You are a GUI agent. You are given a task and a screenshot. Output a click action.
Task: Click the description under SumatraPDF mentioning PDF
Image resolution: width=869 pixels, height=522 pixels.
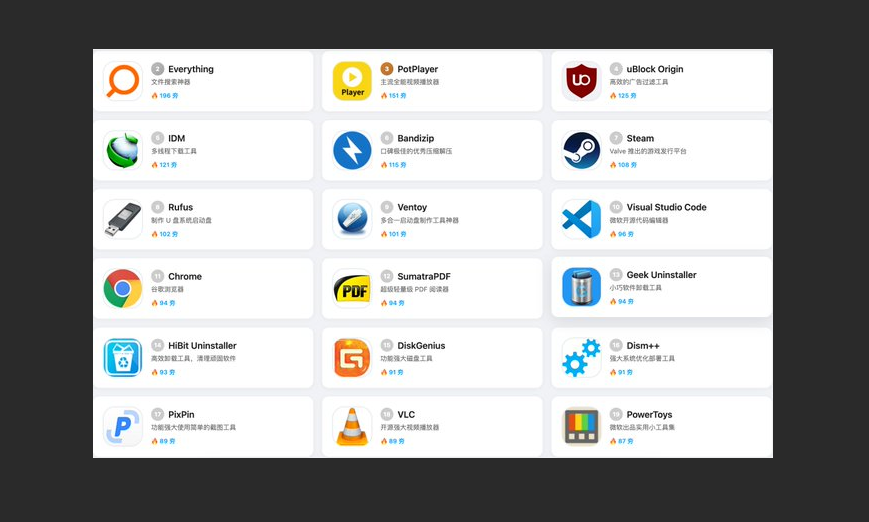coord(415,289)
